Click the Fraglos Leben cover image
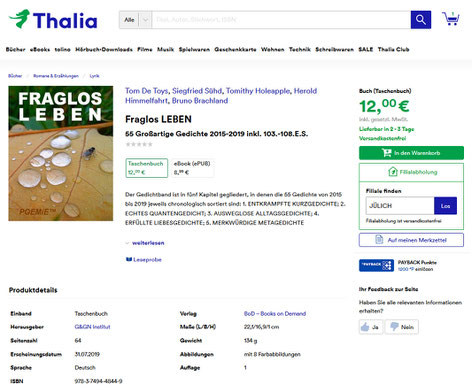This screenshot has width=472, height=392. (61, 153)
